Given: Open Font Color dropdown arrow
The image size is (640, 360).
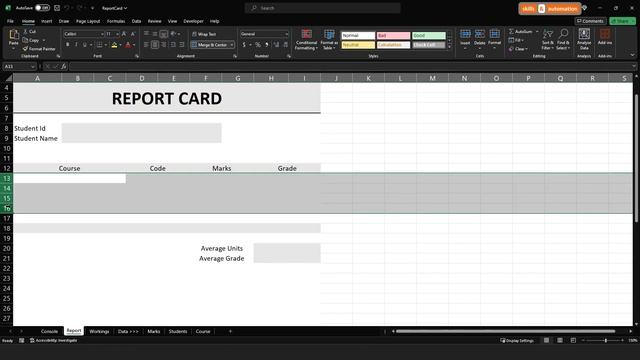Looking at the screenshot, I should (x=134, y=45).
